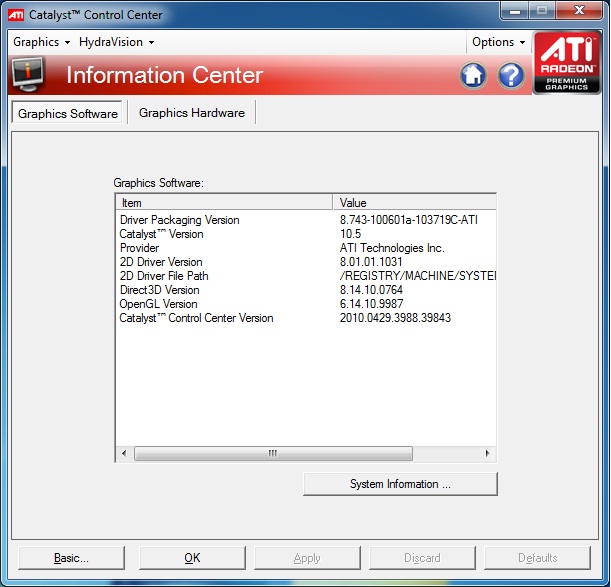Click the disabled Apply button
The image size is (611, 587).
click(x=307, y=558)
